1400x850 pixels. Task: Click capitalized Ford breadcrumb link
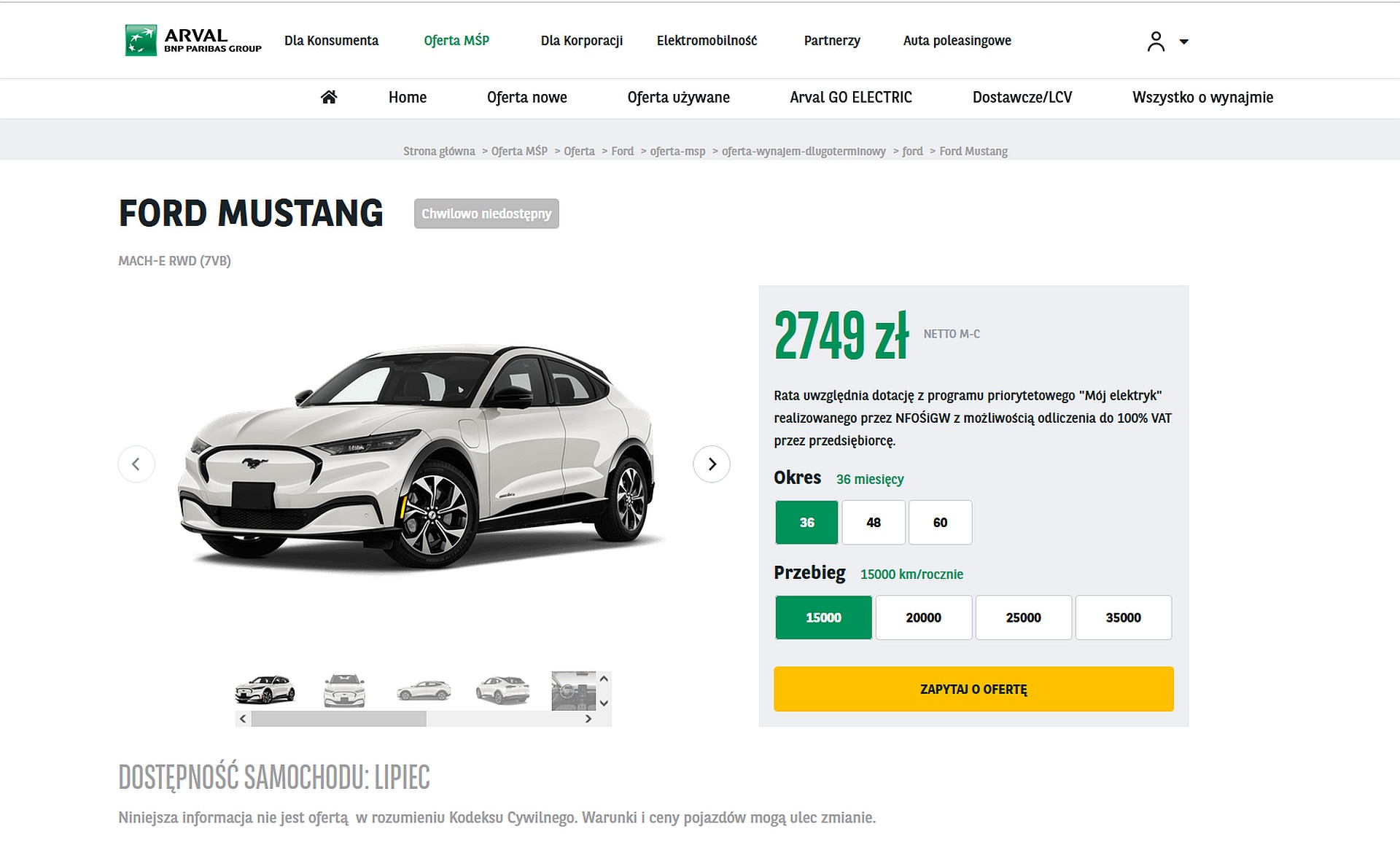(x=623, y=151)
